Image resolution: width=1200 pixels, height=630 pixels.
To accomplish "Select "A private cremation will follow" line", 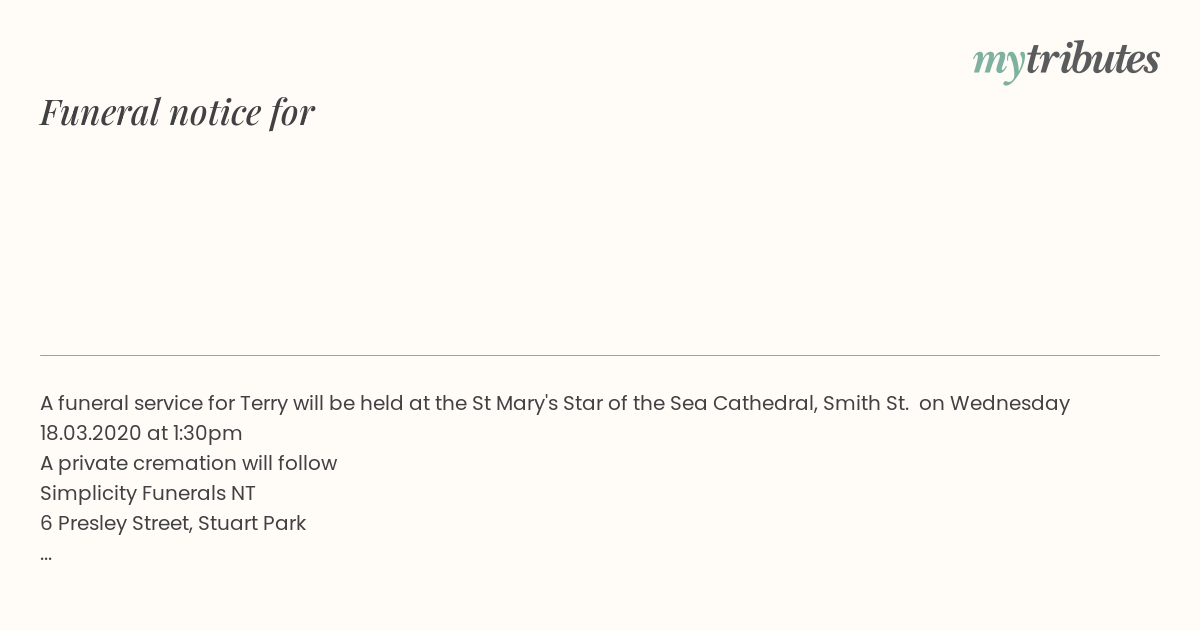I will click(x=189, y=464).
